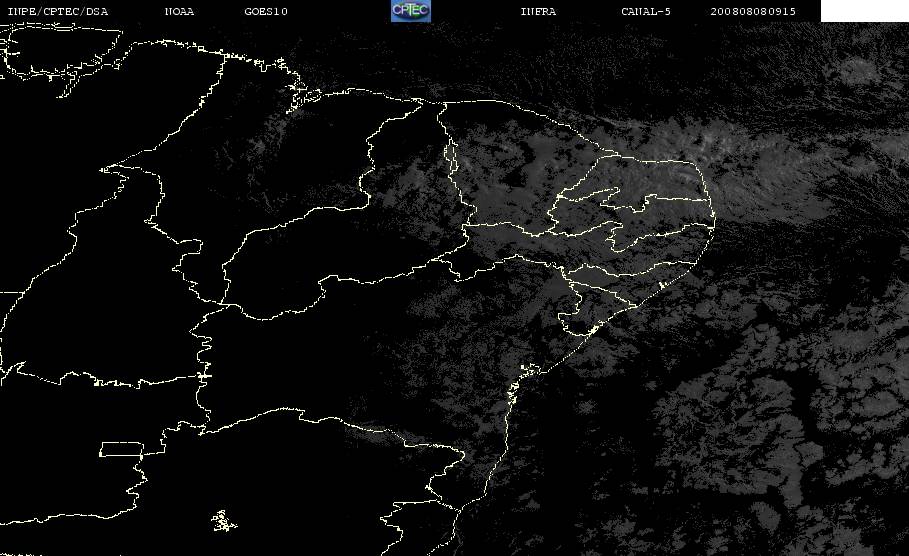Click the GOES10 satellite label
The width and height of the screenshot is (909, 556).
click(x=266, y=12)
